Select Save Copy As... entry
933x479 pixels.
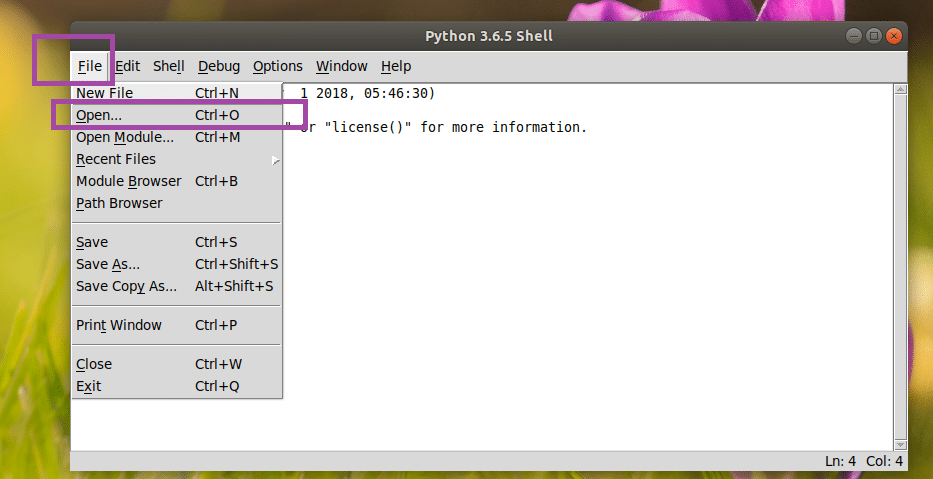pyautogui.click(x=177, y=286)
